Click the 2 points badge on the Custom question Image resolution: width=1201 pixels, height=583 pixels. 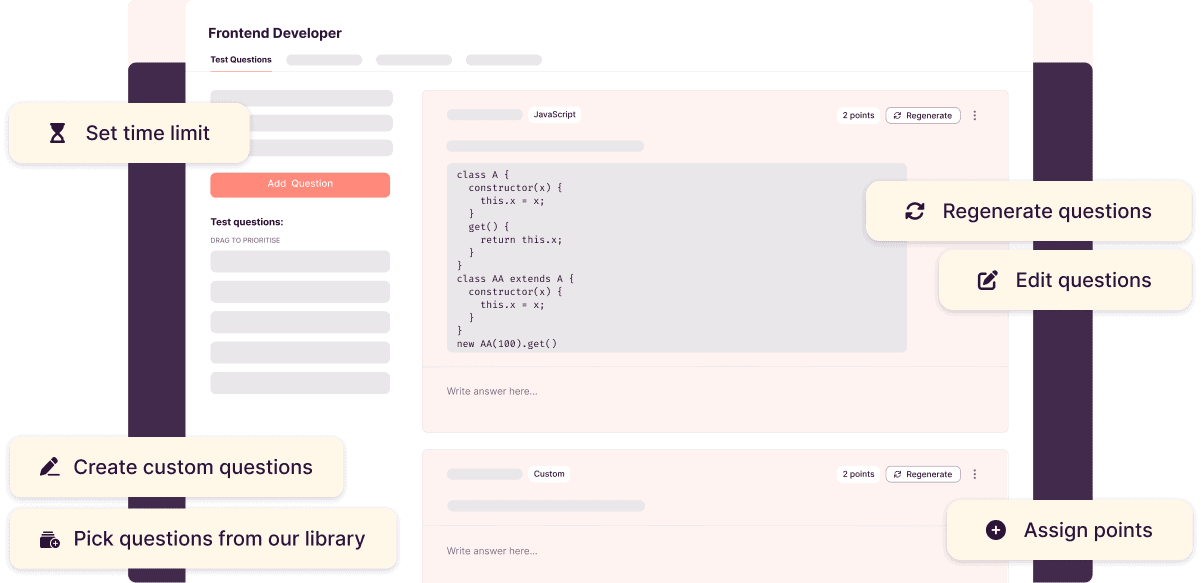(x=857, y=474)
